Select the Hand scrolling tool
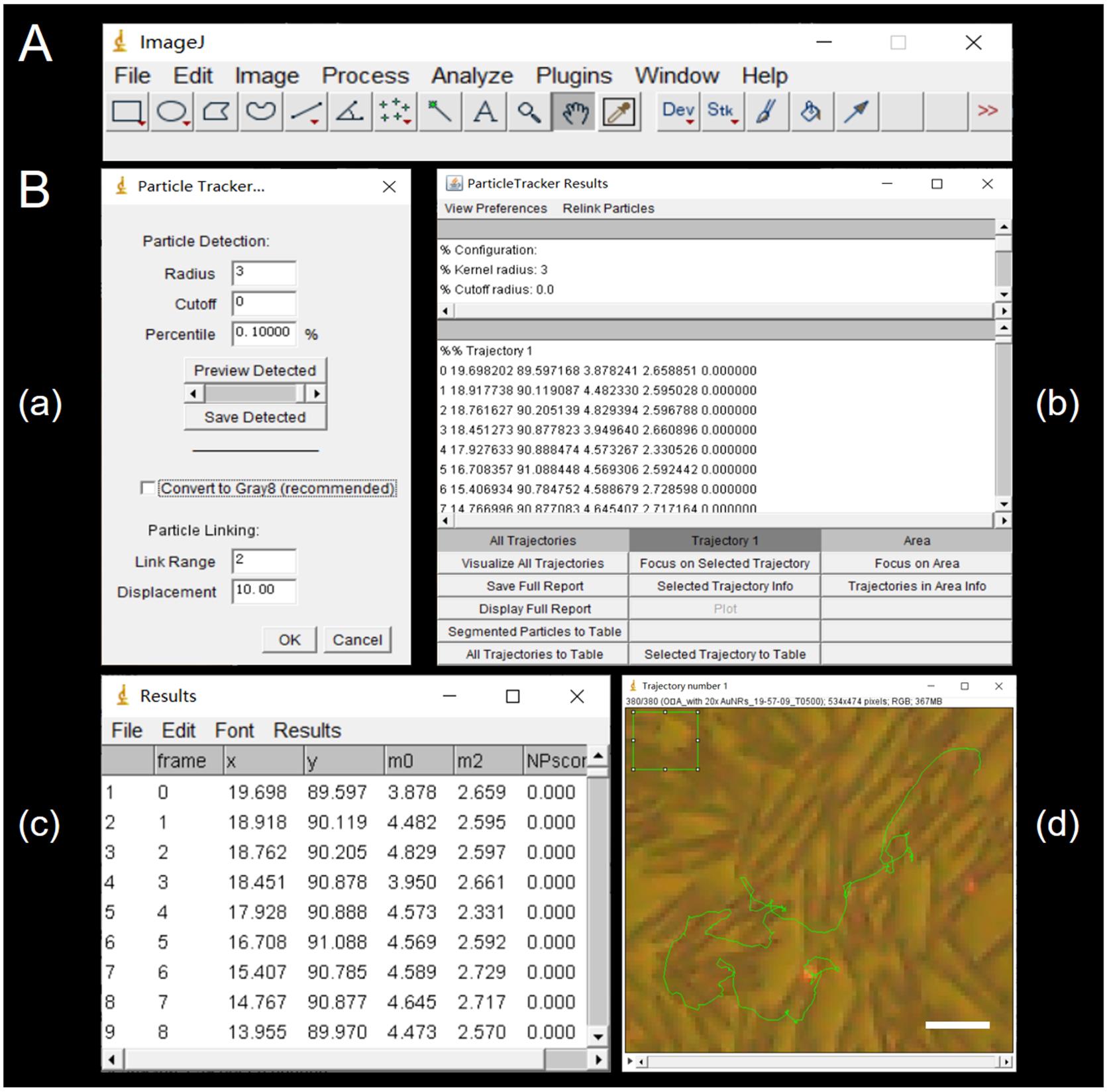This screenshot has width=1107, height=1092. pos(574,111)
